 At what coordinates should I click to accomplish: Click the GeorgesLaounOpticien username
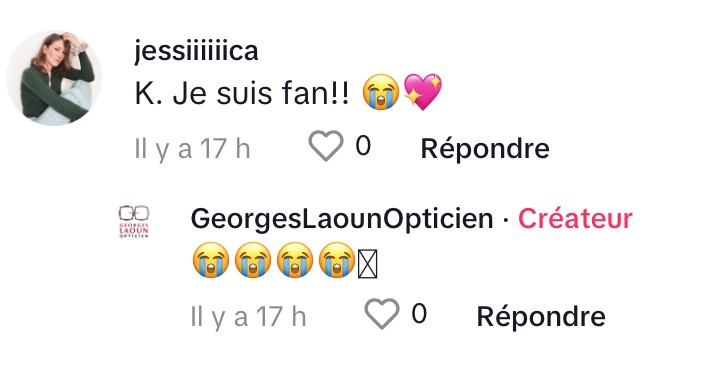coord(342,218)
